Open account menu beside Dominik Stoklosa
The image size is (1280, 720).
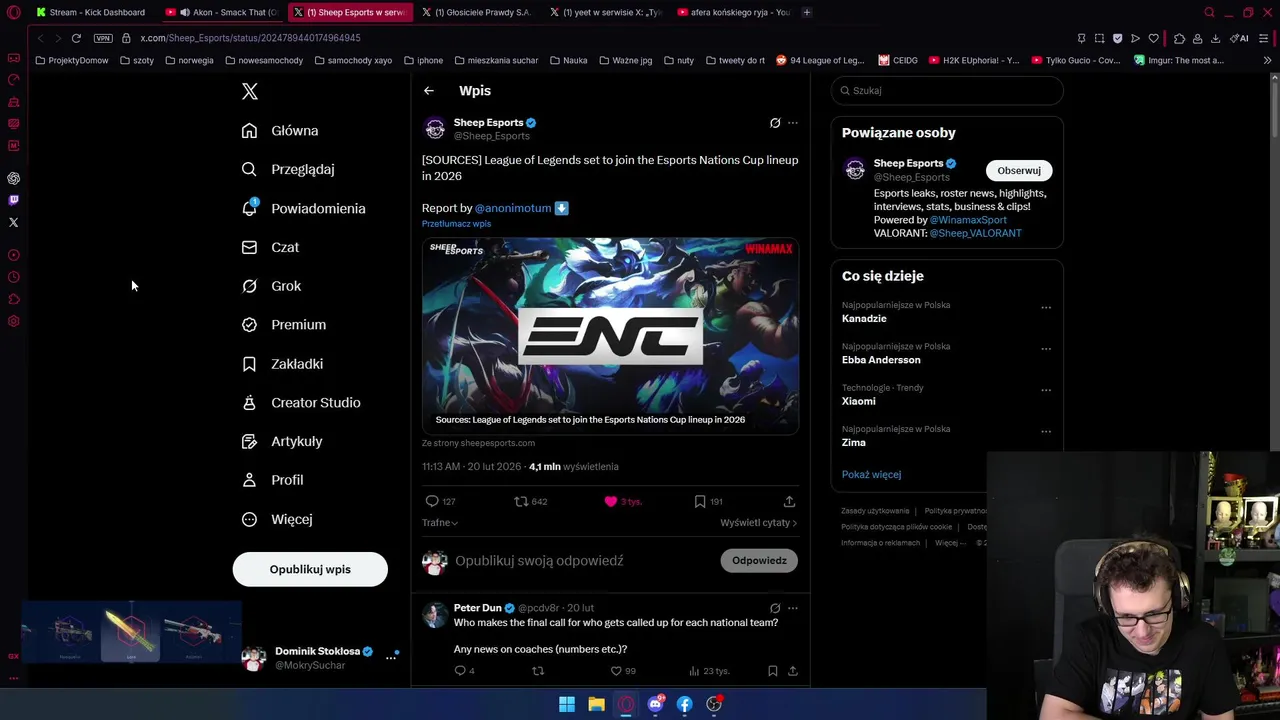[391, 657]
